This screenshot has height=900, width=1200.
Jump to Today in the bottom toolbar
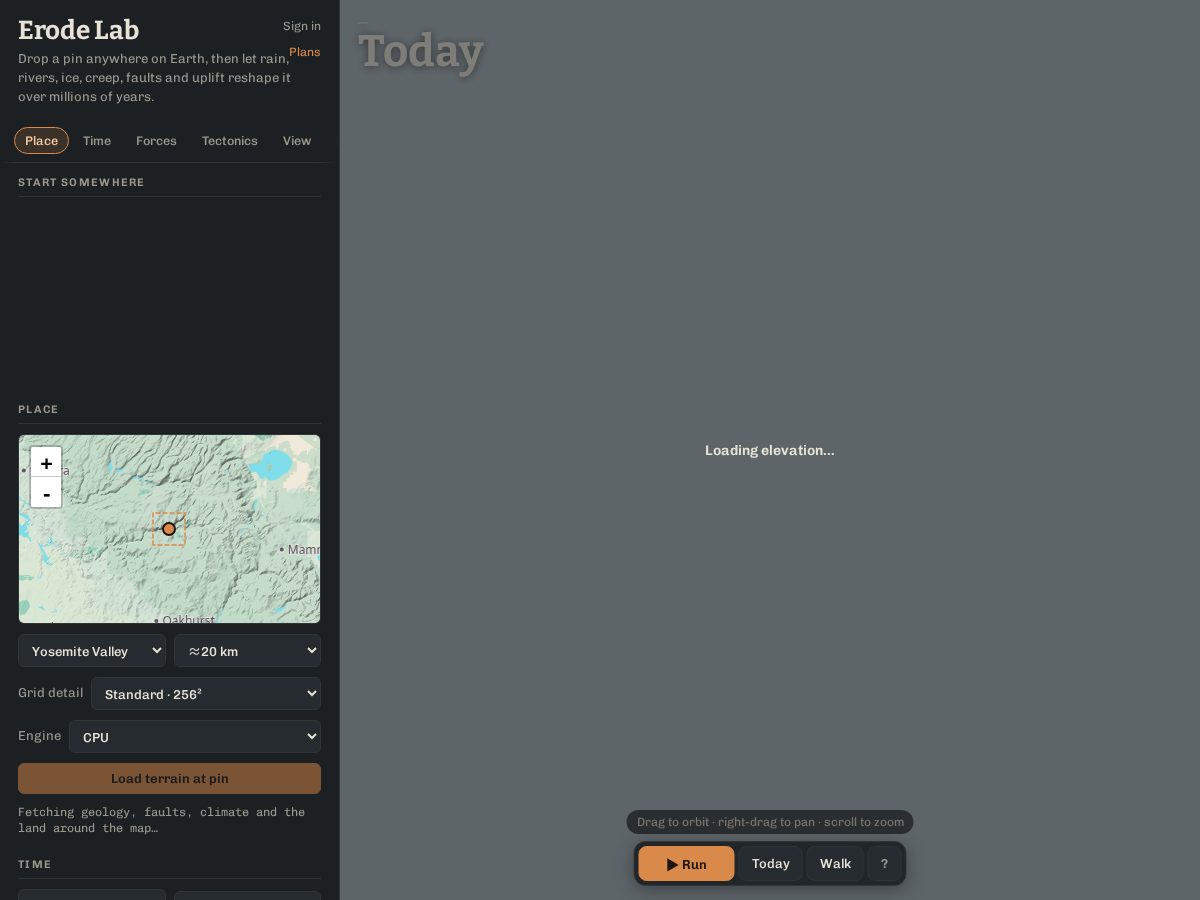click(771, 864)
